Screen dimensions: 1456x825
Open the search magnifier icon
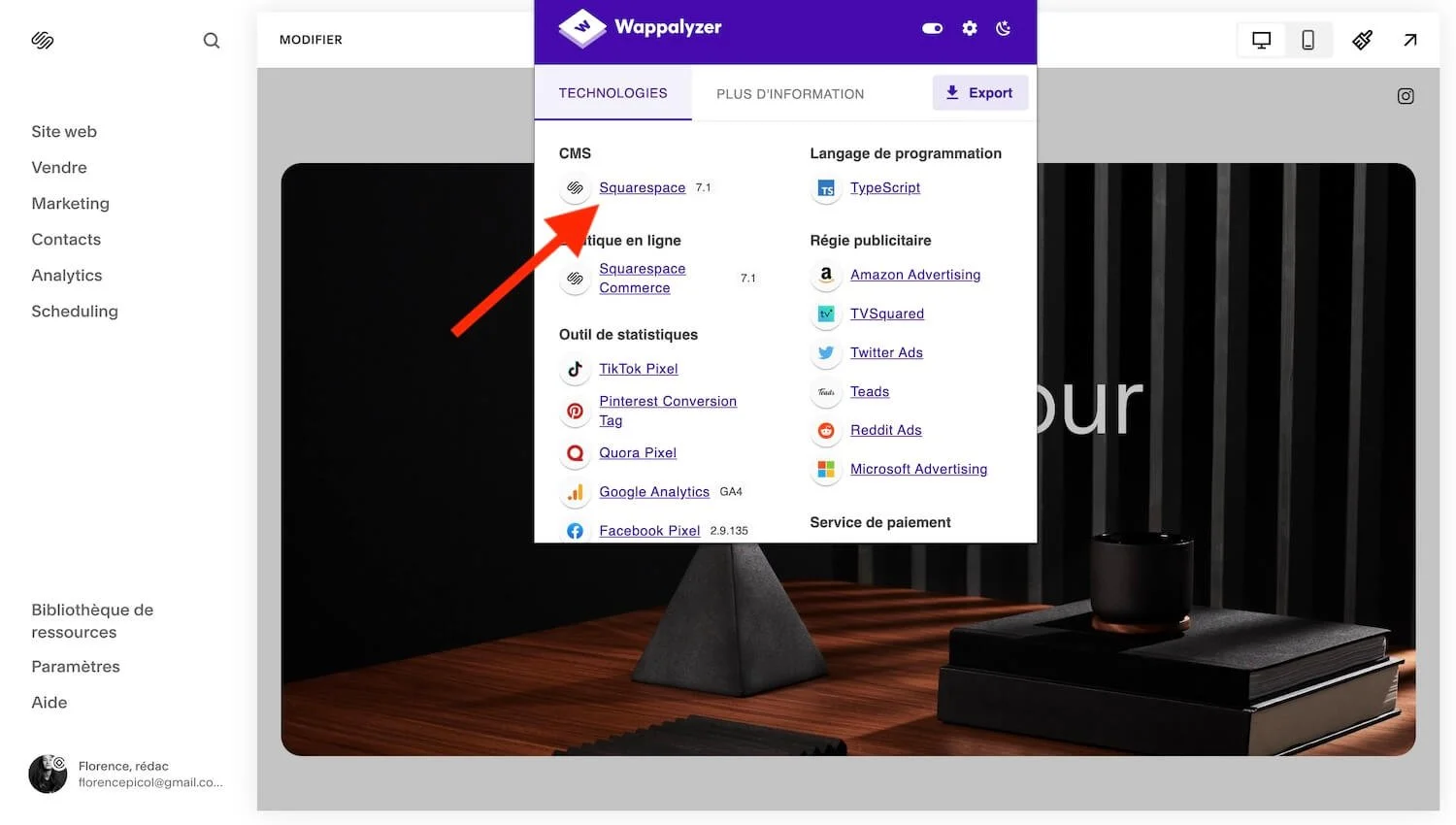pyautogui.click(x=212, y=40)
